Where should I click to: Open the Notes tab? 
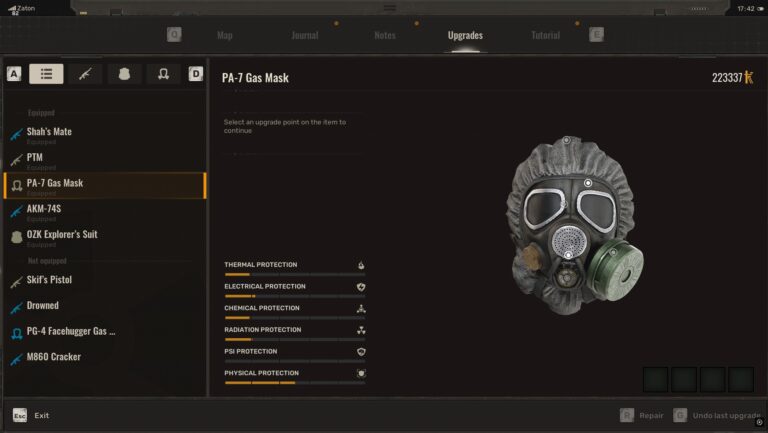(385, 35)
